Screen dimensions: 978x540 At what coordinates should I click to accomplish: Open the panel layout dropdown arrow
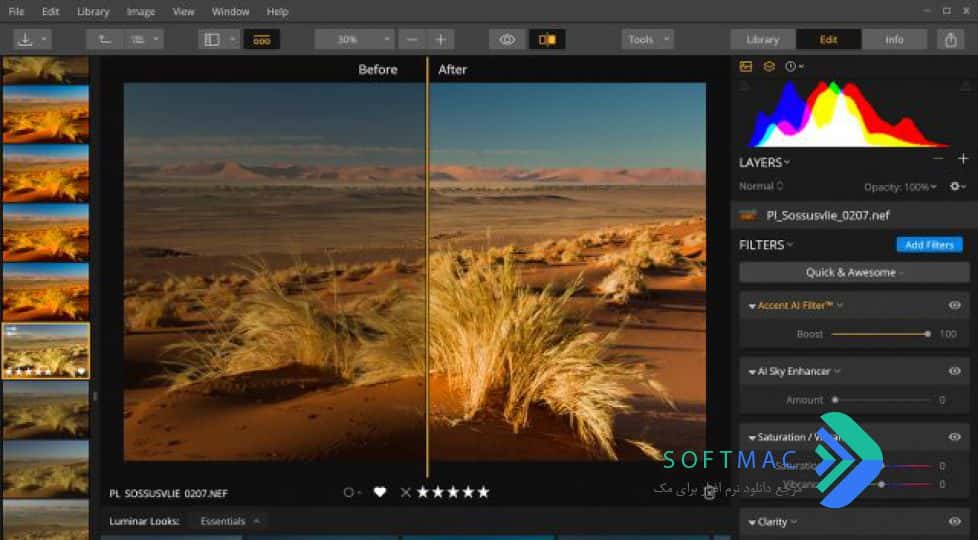click(x=232, y=39)
